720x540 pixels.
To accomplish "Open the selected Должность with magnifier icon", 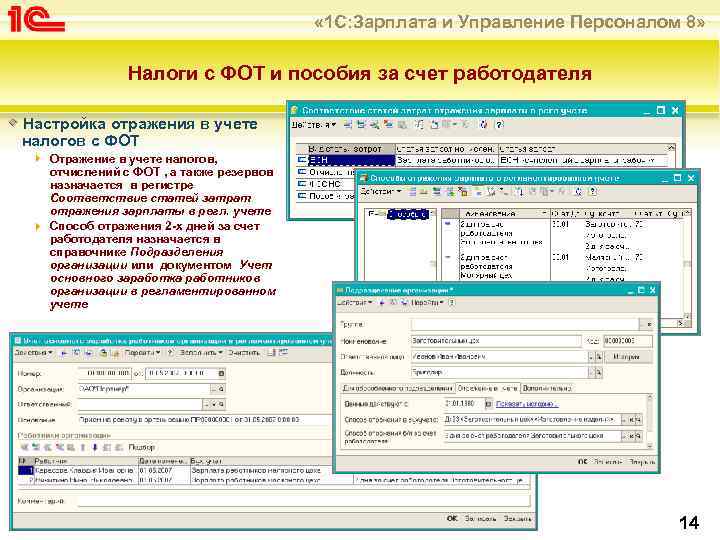I will (x=599, y=373).
